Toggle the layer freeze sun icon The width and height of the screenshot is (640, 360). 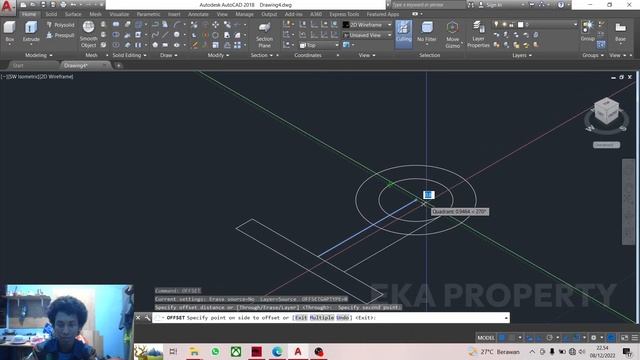click(504, 24)
